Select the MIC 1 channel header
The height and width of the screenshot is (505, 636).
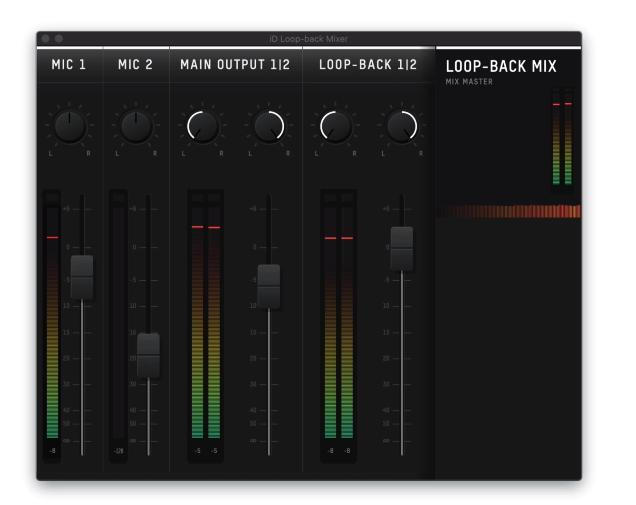pyautogui.click(x=69, y=65)
